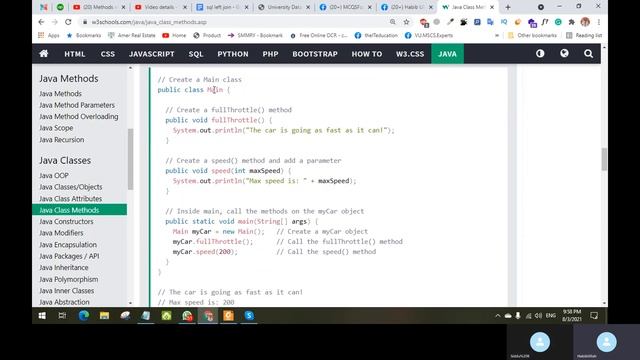Open Amer Real Estate bookmark
The image size is (640, 360).
pos(131,36)
